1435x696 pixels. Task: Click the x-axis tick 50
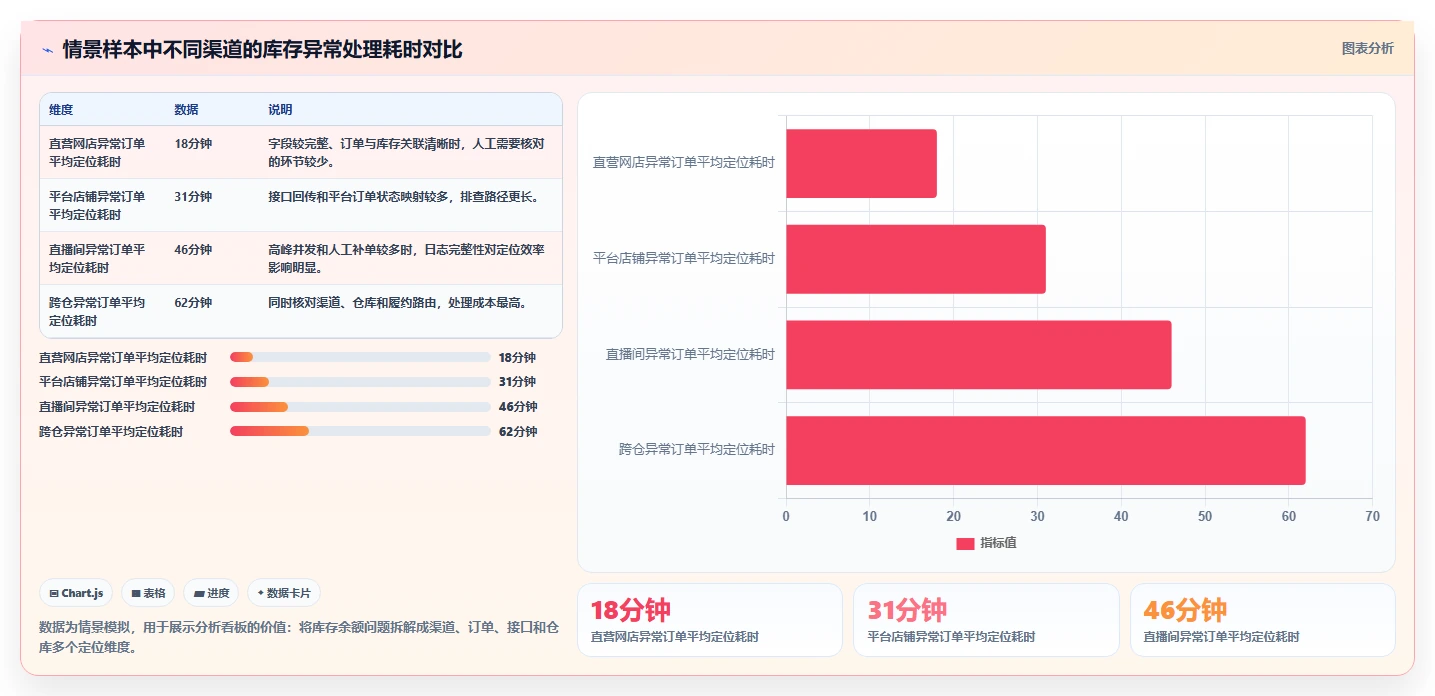tap(1205, 517)
